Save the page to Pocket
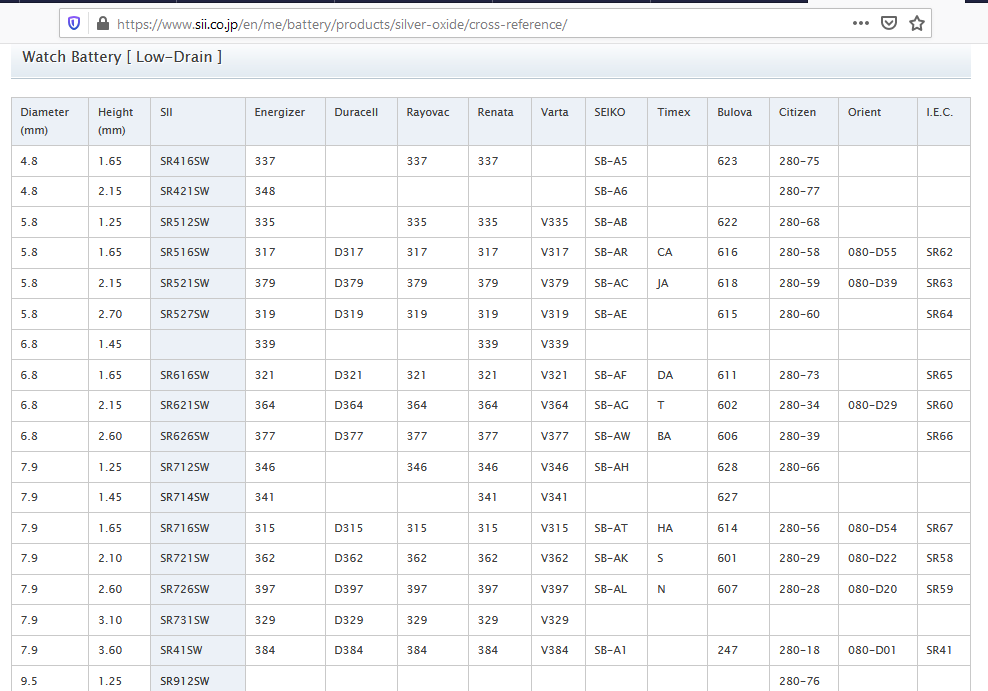The image size is (988, 691). (889, 23)
